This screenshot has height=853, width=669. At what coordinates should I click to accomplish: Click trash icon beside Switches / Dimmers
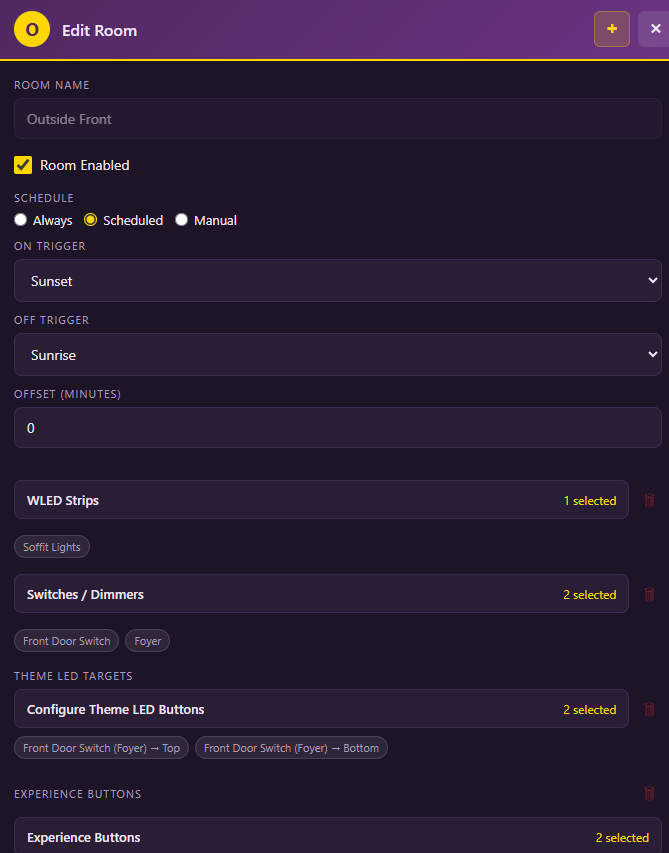pos(649,594)
